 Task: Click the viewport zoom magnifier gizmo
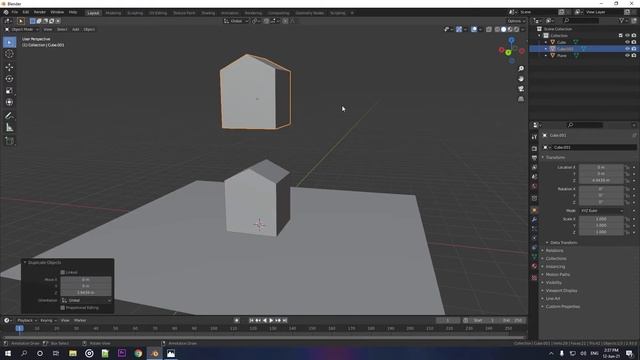click(521, 69)
